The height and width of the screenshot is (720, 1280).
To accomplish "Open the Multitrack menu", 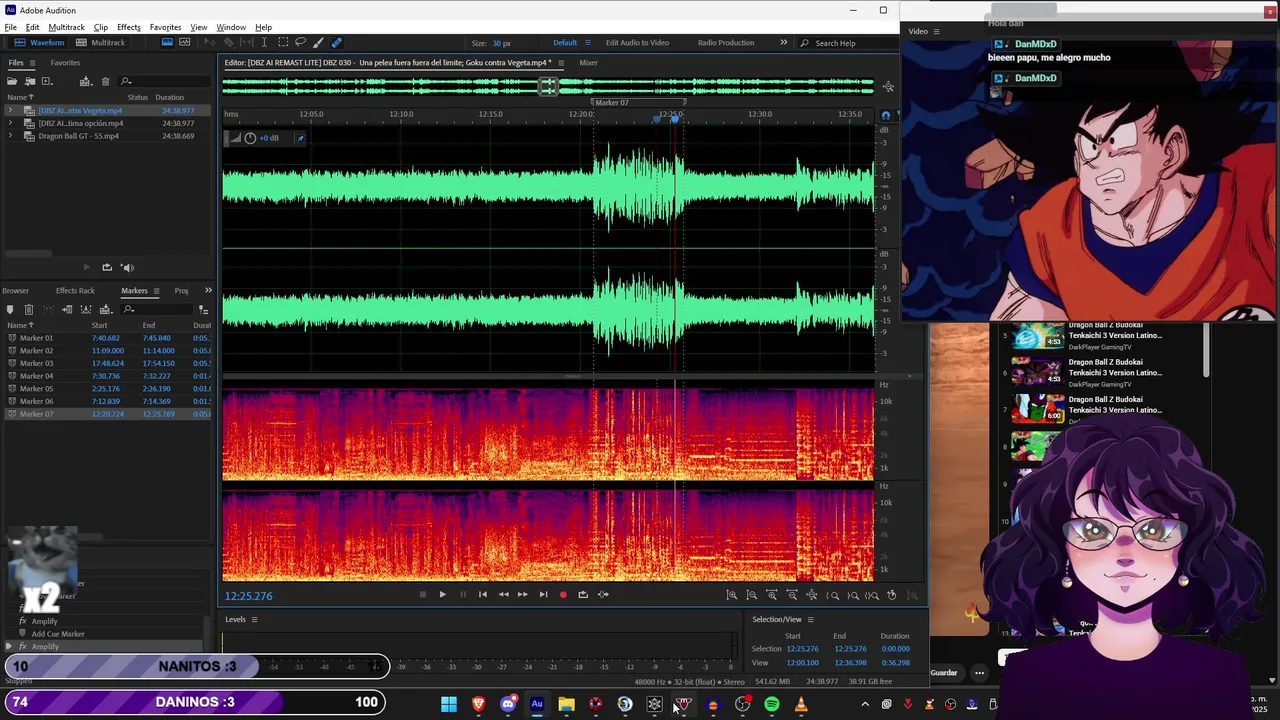I will [66, 27].
